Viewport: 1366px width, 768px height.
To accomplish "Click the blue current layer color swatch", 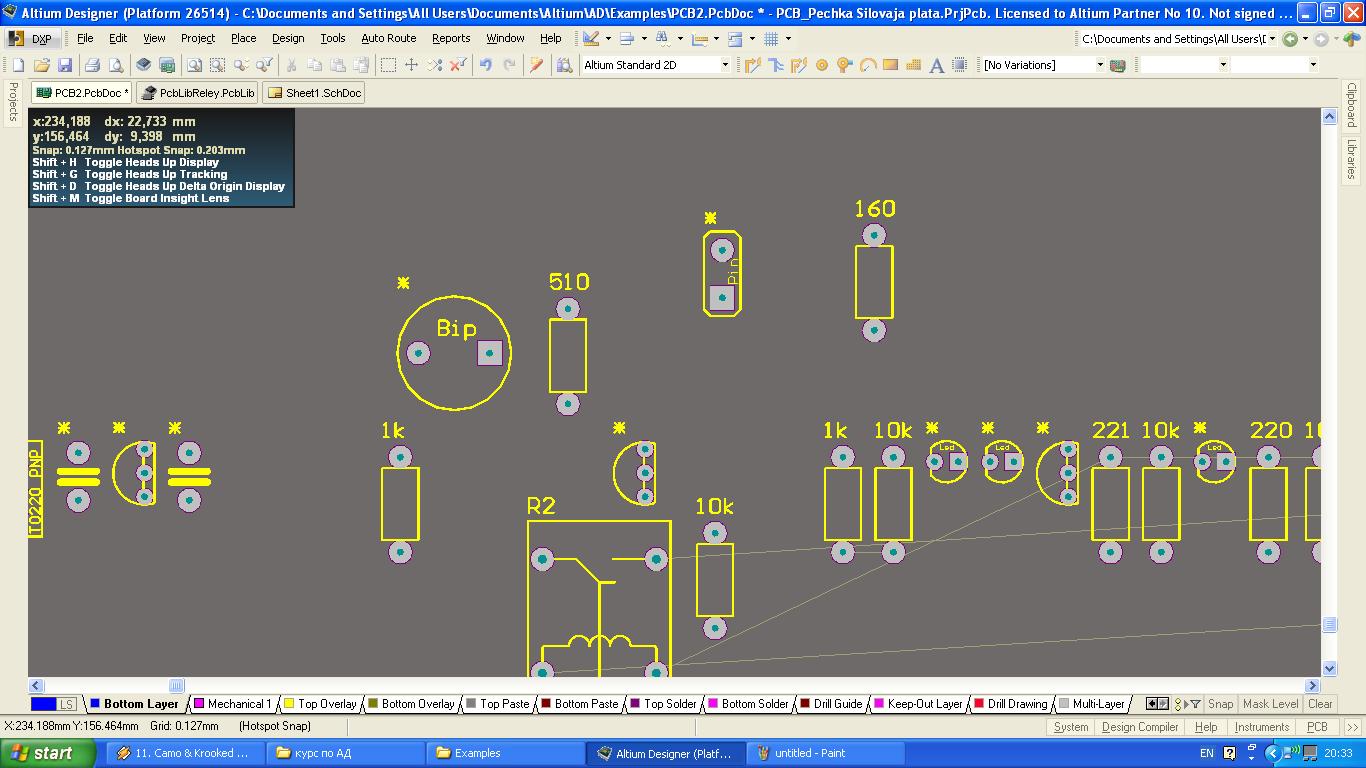I will click(x=44, y=704).
